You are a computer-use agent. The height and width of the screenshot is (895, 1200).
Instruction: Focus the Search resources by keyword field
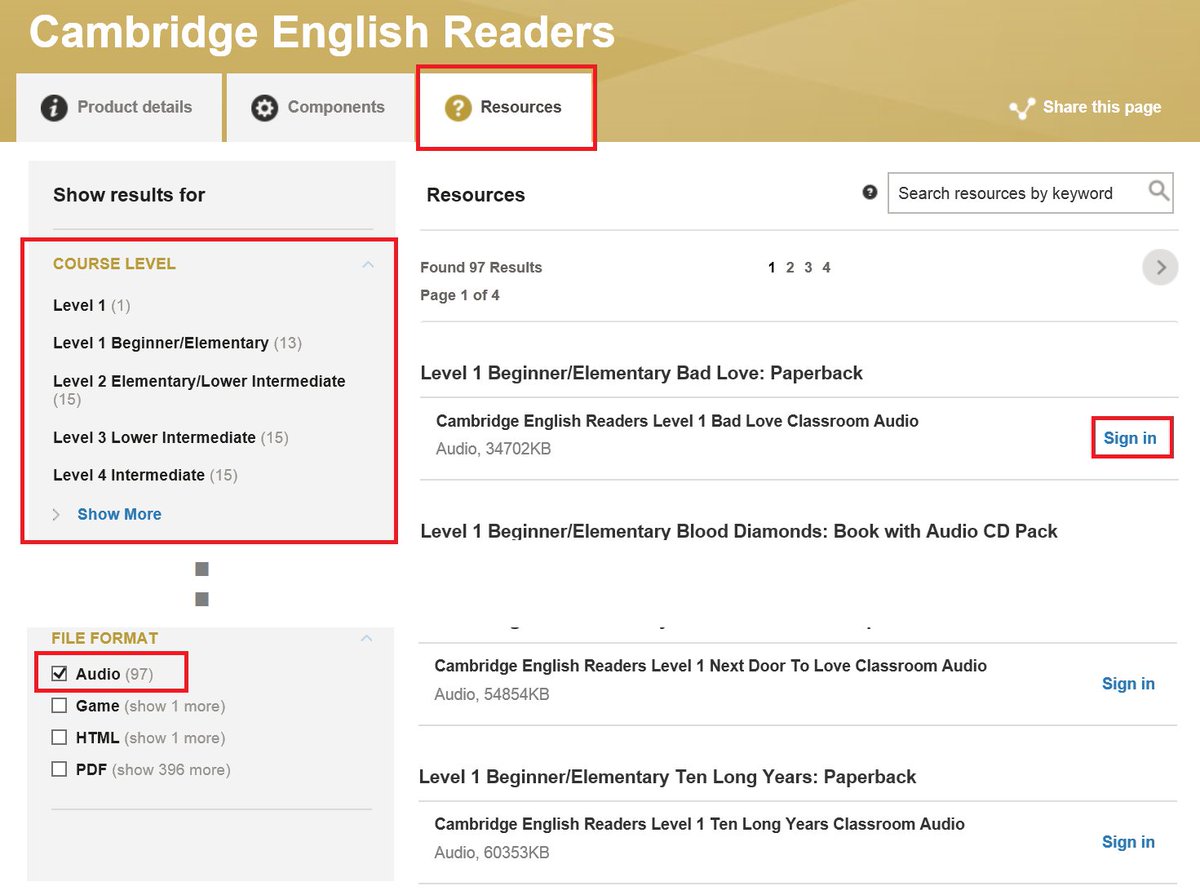1030,193
